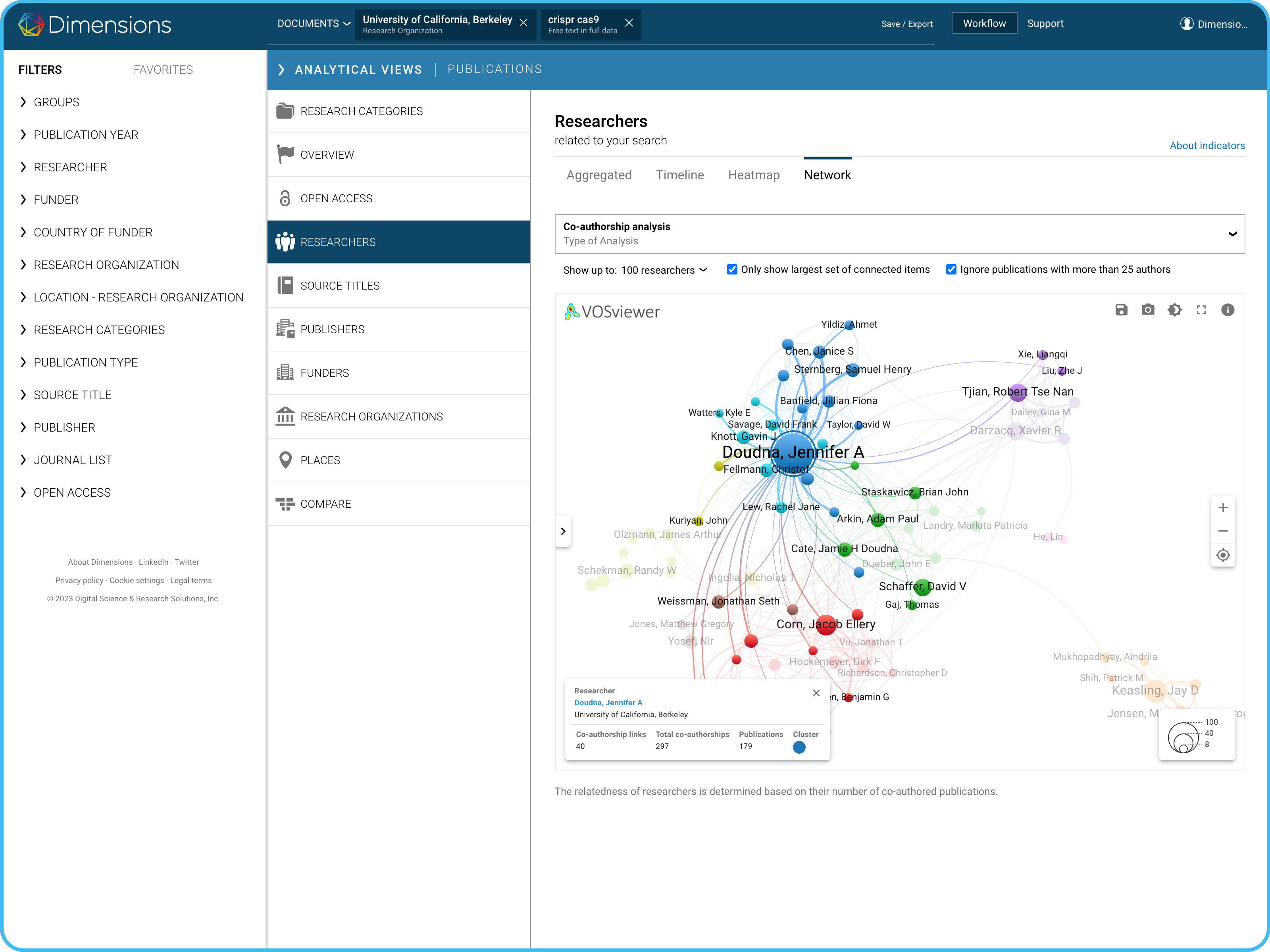Enter fullscreen view of the network
1270x952 pixels.
(1201, 310)
